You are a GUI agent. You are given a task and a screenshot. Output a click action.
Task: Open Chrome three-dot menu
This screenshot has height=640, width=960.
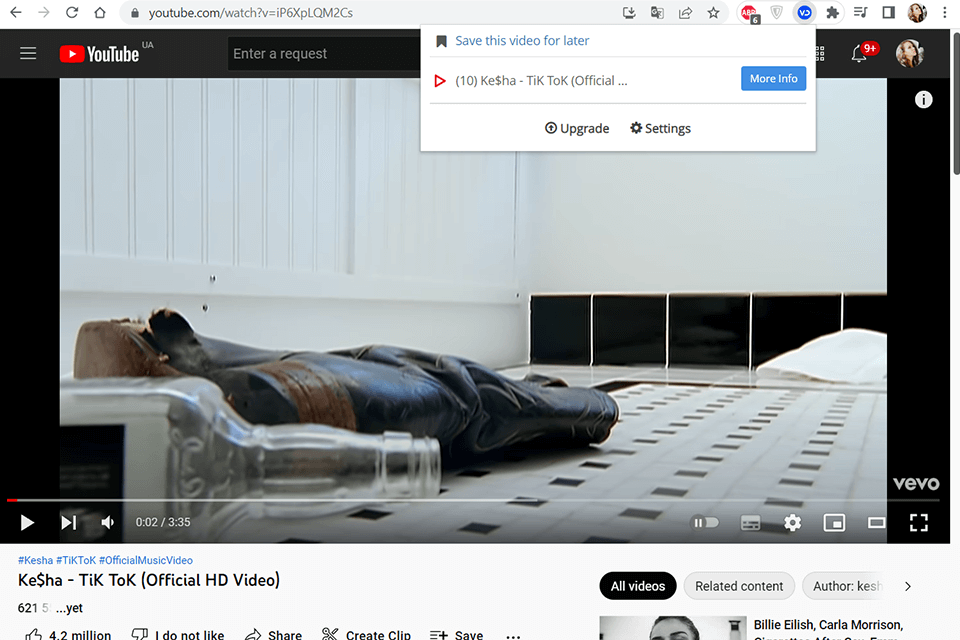945,12
